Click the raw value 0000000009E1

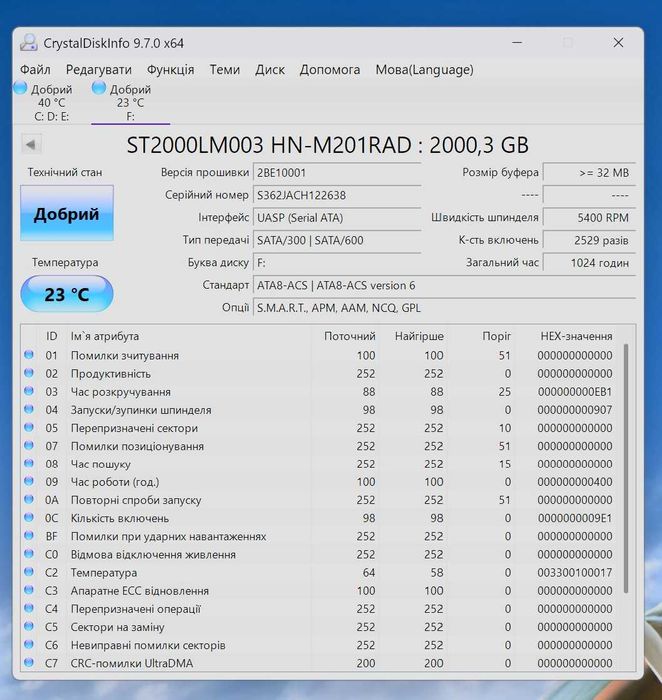(x=575, y=518)
